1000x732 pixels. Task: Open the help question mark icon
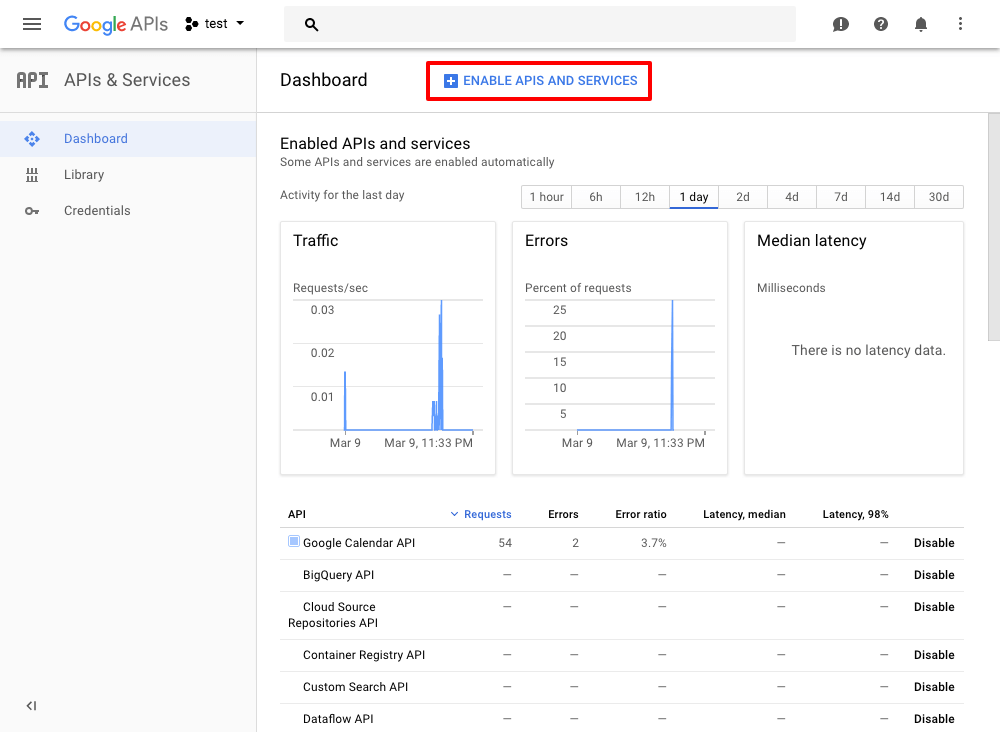[881, 24]
